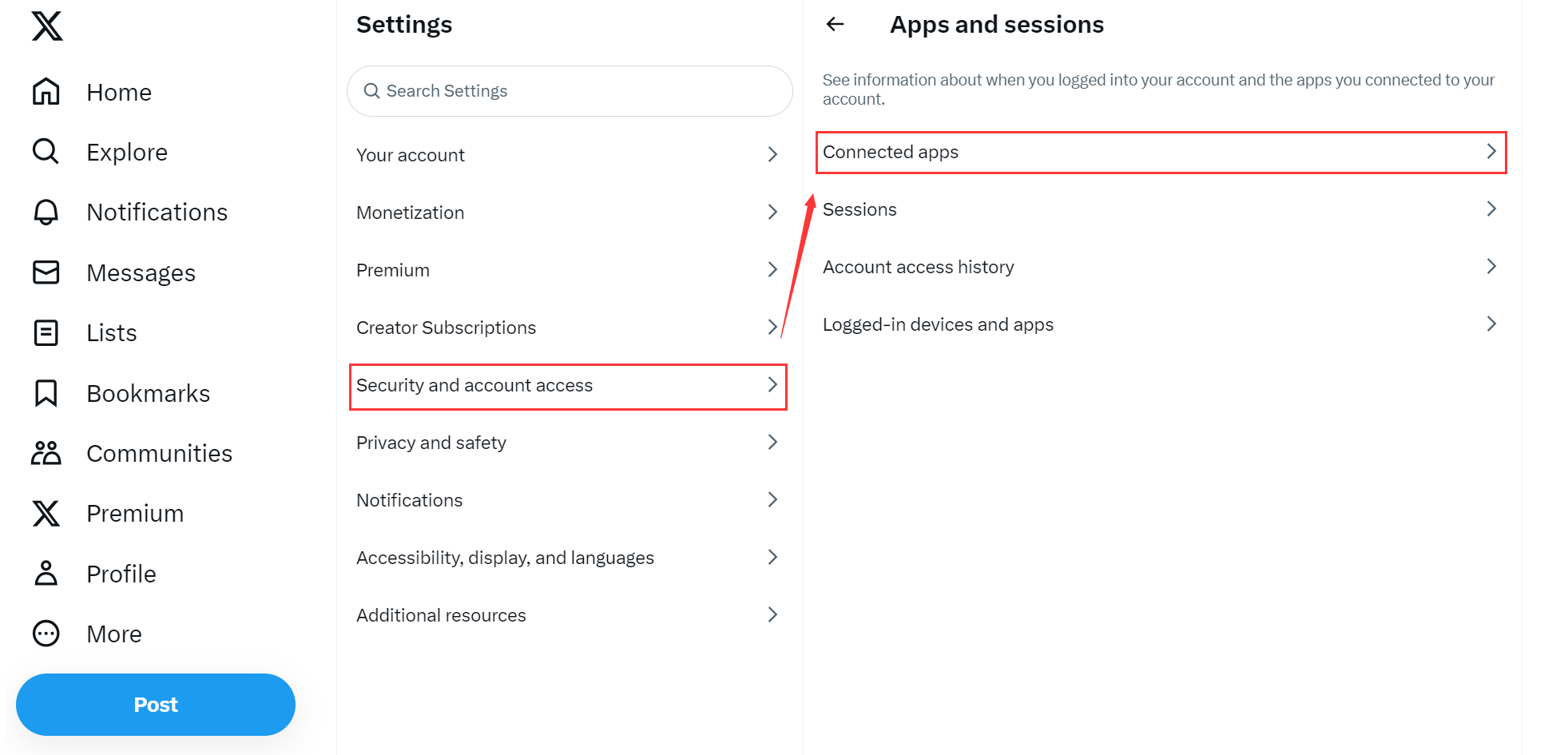Click the Profile person icon
The width and height of the screenshot is (1568, 755).
46,574
